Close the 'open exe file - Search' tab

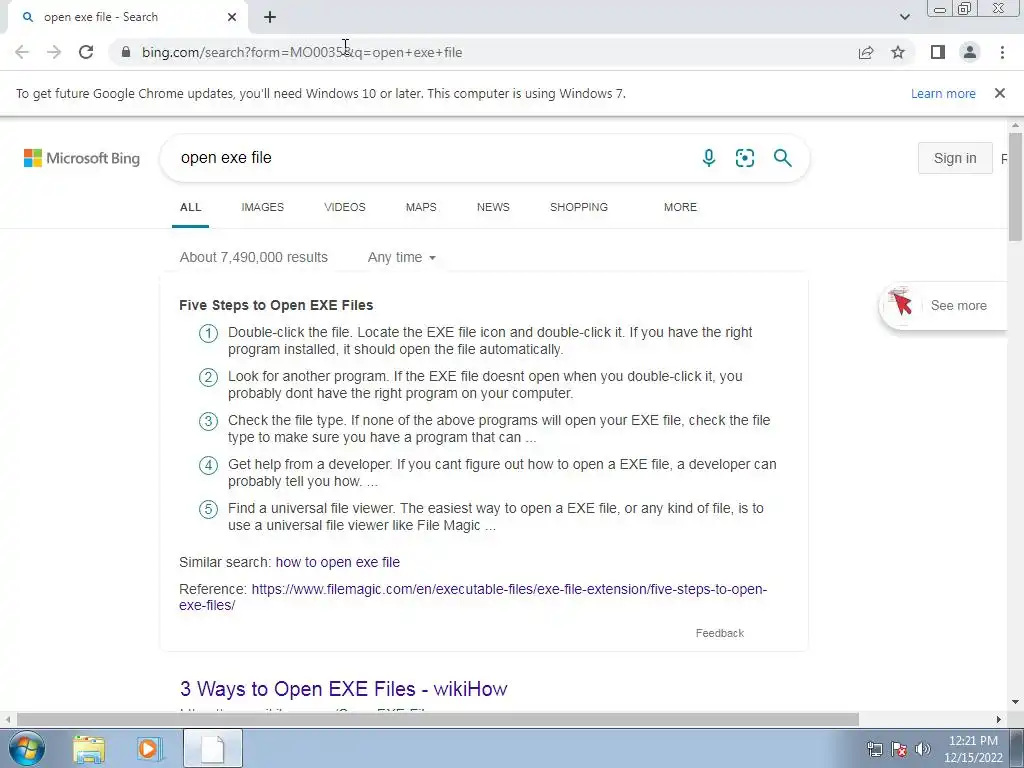click(x=232, y=17)
